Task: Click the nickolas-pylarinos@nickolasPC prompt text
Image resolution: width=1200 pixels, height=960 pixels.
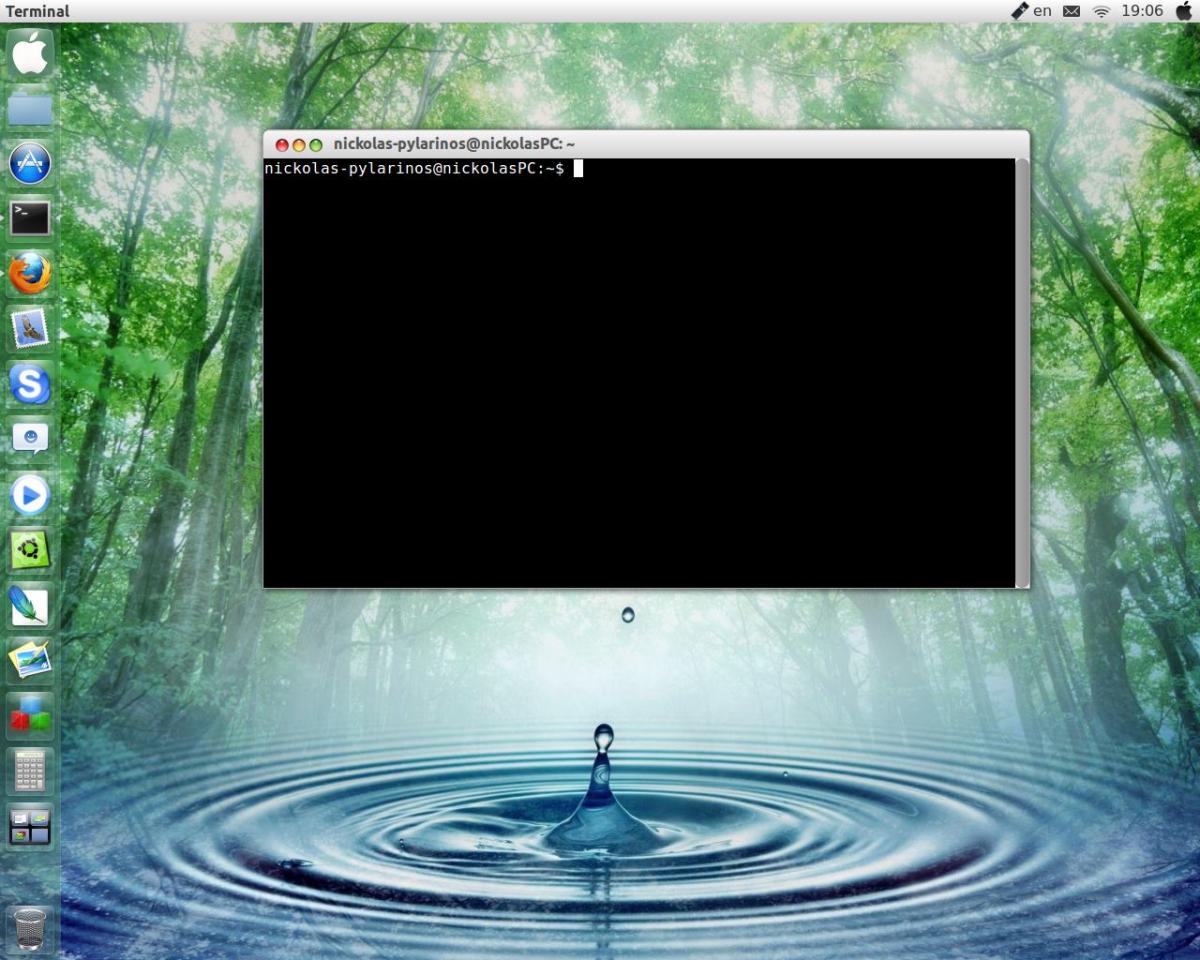Action: (x=414, y=169)
